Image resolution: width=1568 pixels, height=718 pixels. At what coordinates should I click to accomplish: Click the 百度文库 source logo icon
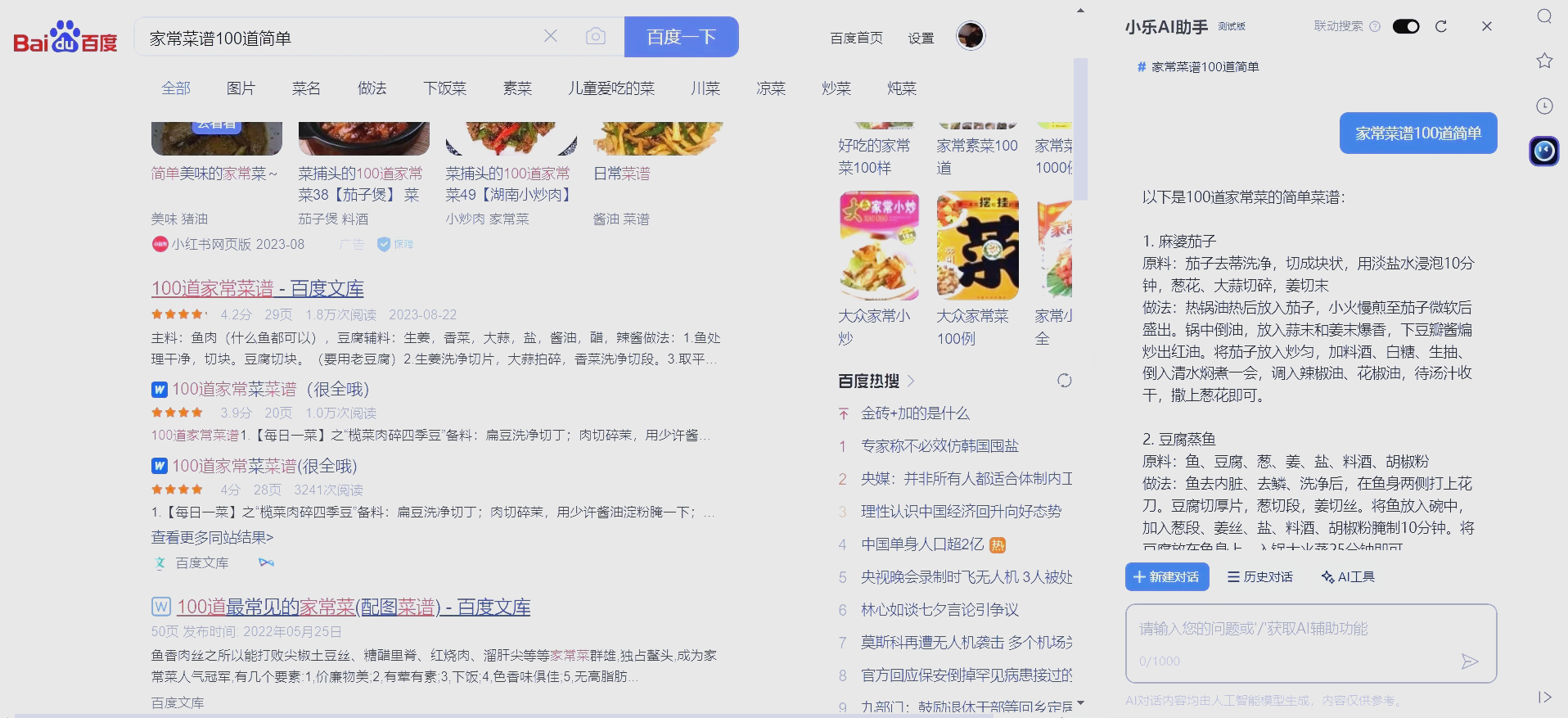coord(160,563)
